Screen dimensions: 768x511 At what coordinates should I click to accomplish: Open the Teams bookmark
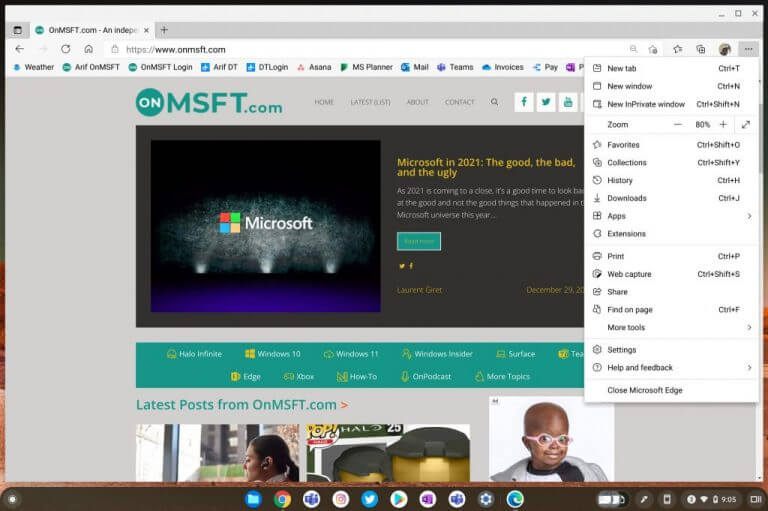pyautogui.click(x=455, y=67)
